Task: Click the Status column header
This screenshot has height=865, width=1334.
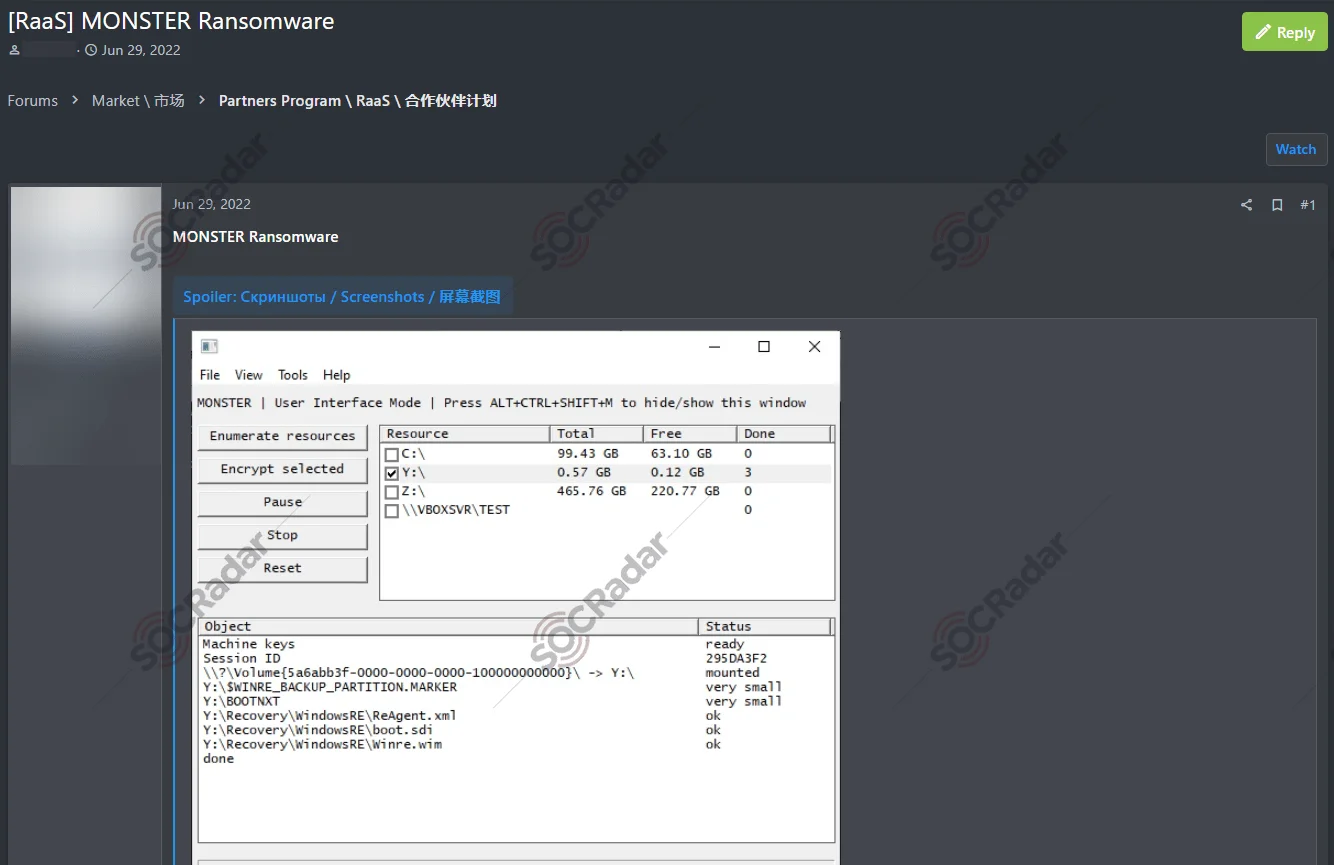Action: click(x=765, y=627)
